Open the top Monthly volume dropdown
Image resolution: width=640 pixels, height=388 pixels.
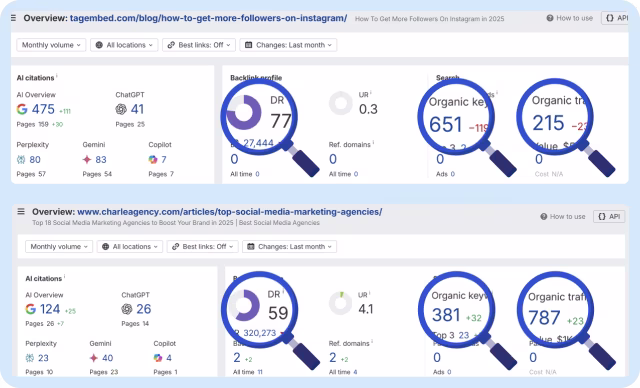[x=51, y=45]
